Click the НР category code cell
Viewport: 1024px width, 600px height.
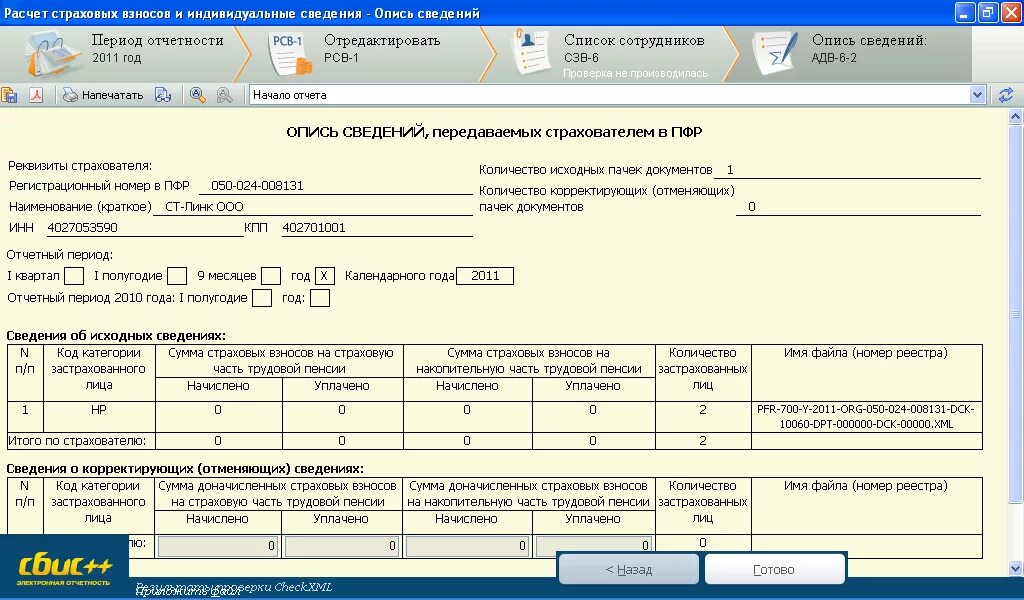point(99,417)
